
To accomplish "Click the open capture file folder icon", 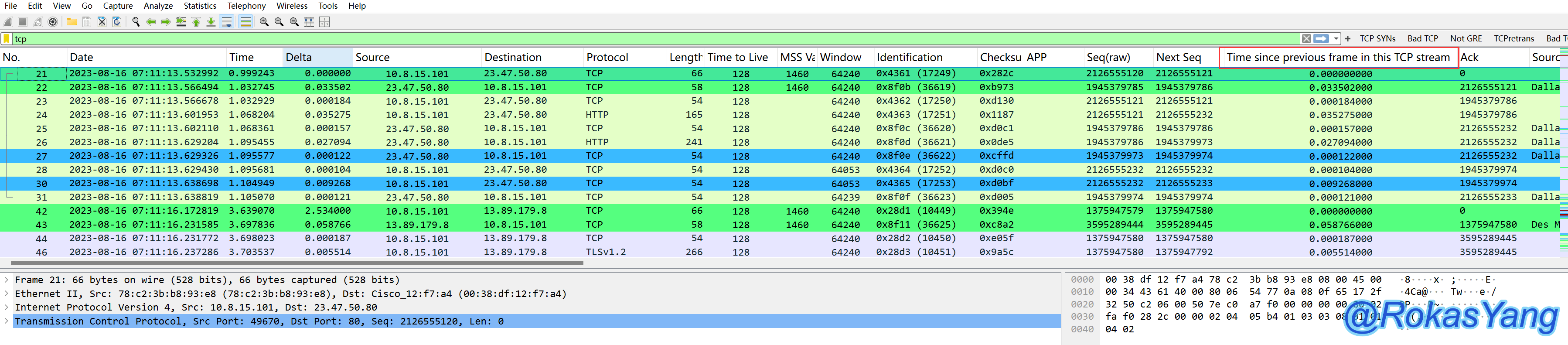I will pos(72,22).
